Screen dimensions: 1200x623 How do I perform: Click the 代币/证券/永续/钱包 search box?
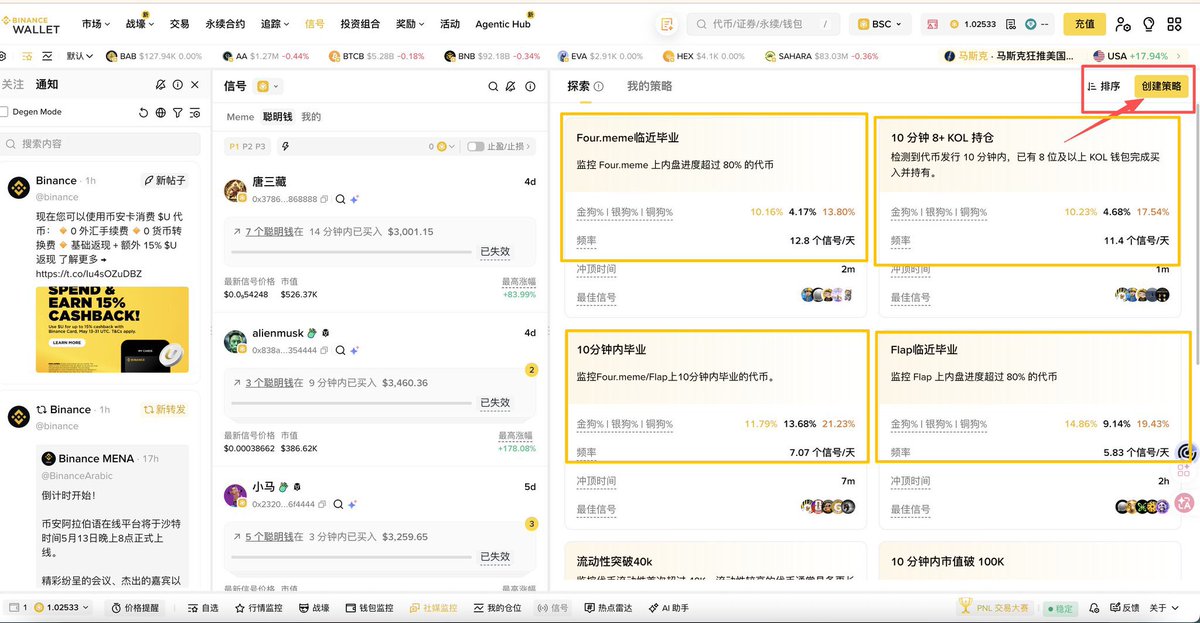[762, 24]
